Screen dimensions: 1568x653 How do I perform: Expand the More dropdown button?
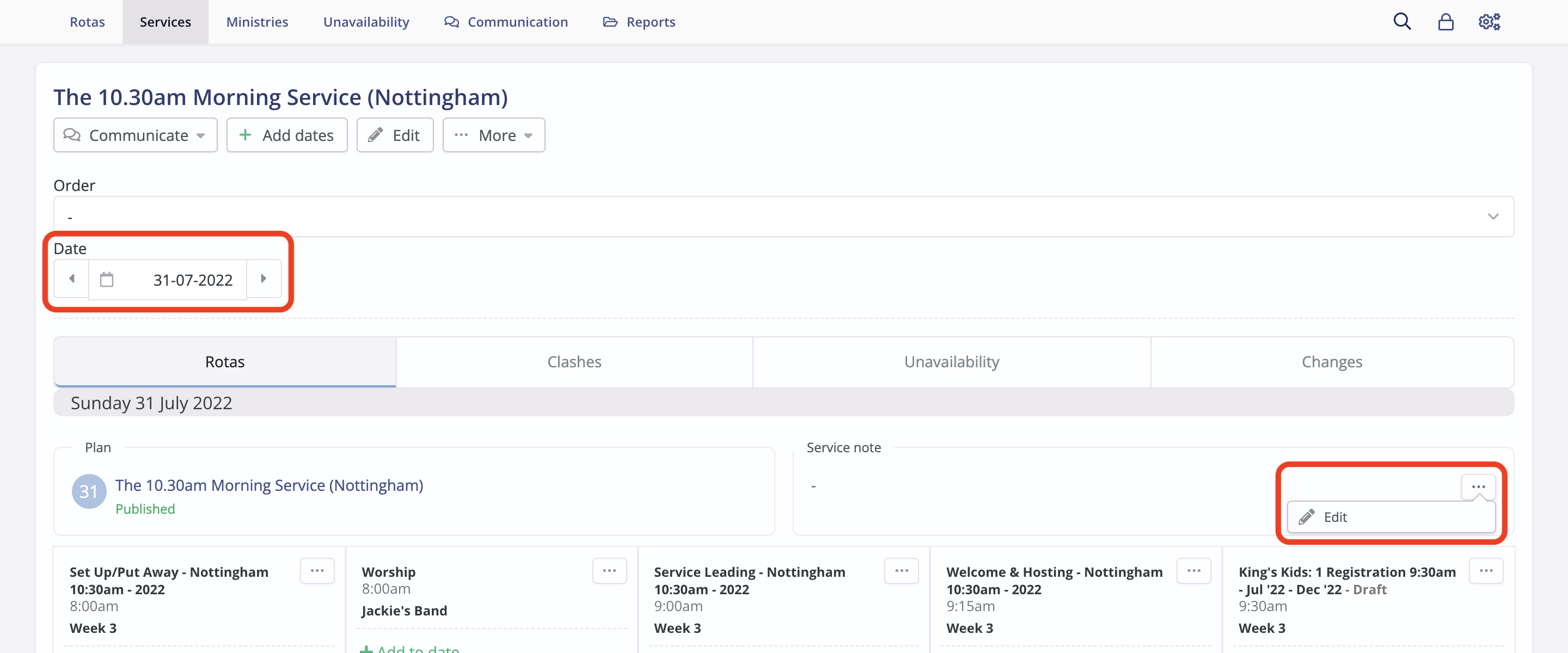click(494, 135)
